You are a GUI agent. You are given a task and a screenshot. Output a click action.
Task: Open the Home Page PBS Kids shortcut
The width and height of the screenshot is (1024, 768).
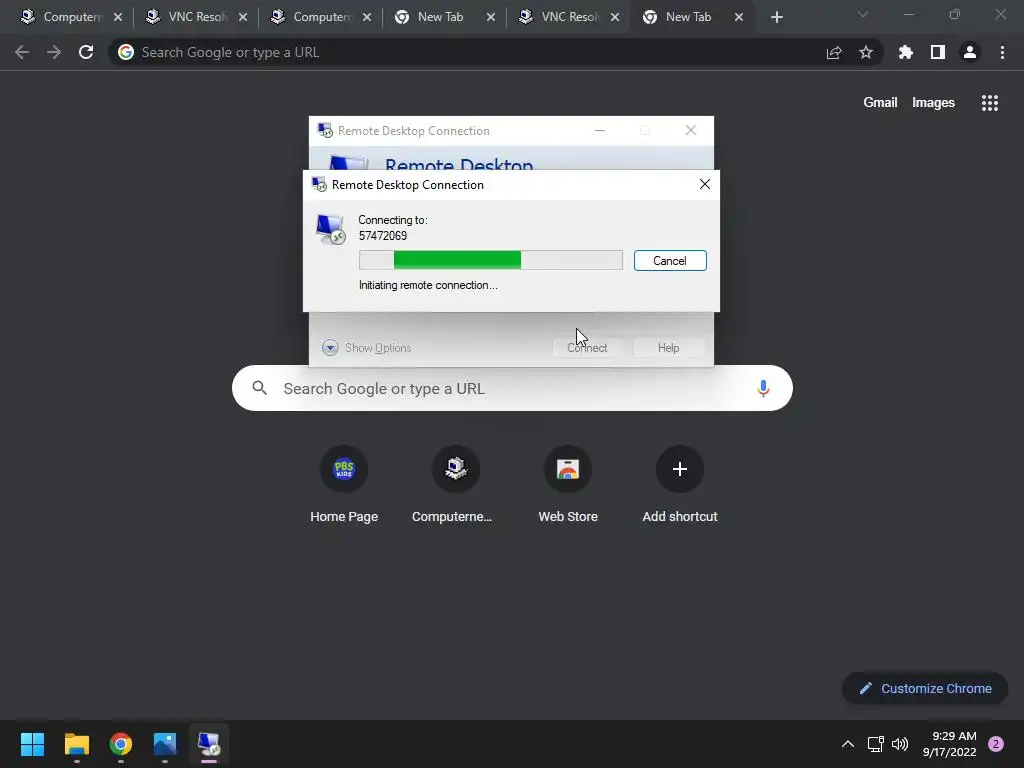(x=344, y=485)
